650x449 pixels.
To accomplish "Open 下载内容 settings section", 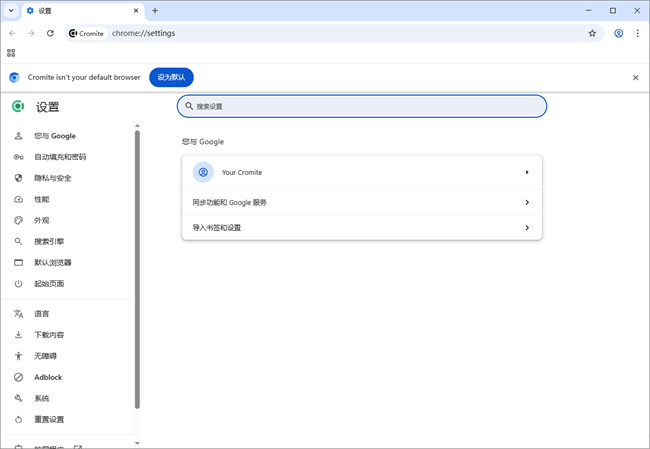I will click(49, 335).
